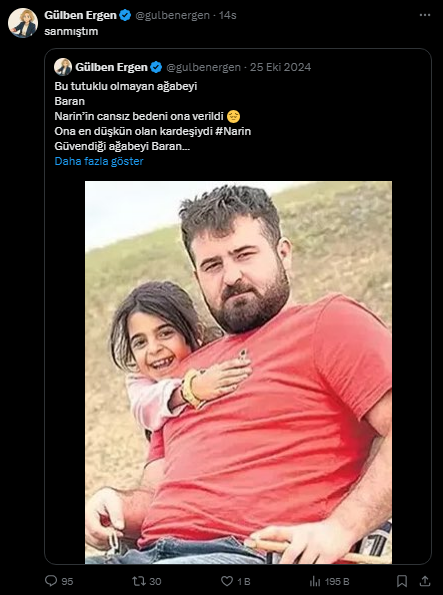The width and height of the screenshot is (443, 595).
Task: View analytics via the bar chart icon
Action: tap(315, 581)
